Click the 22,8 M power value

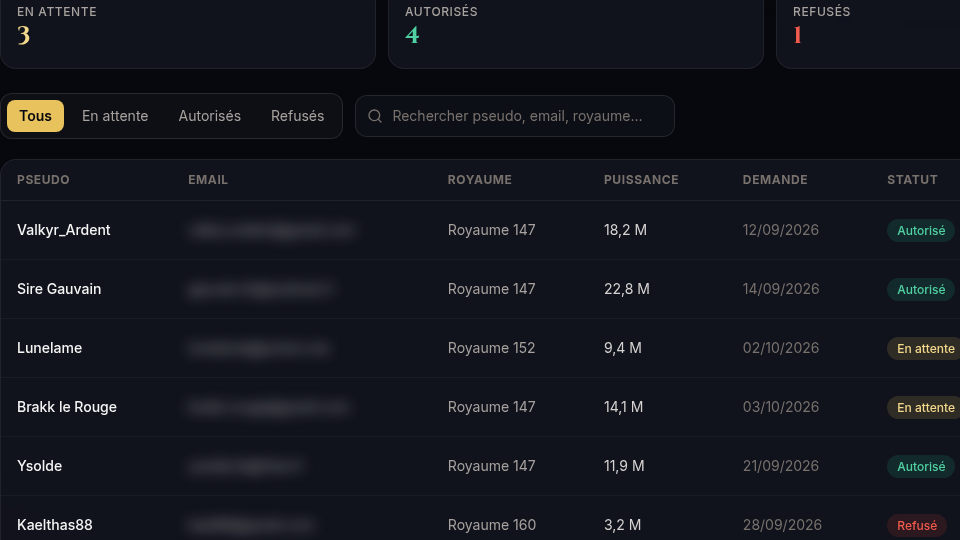(627, 289)
